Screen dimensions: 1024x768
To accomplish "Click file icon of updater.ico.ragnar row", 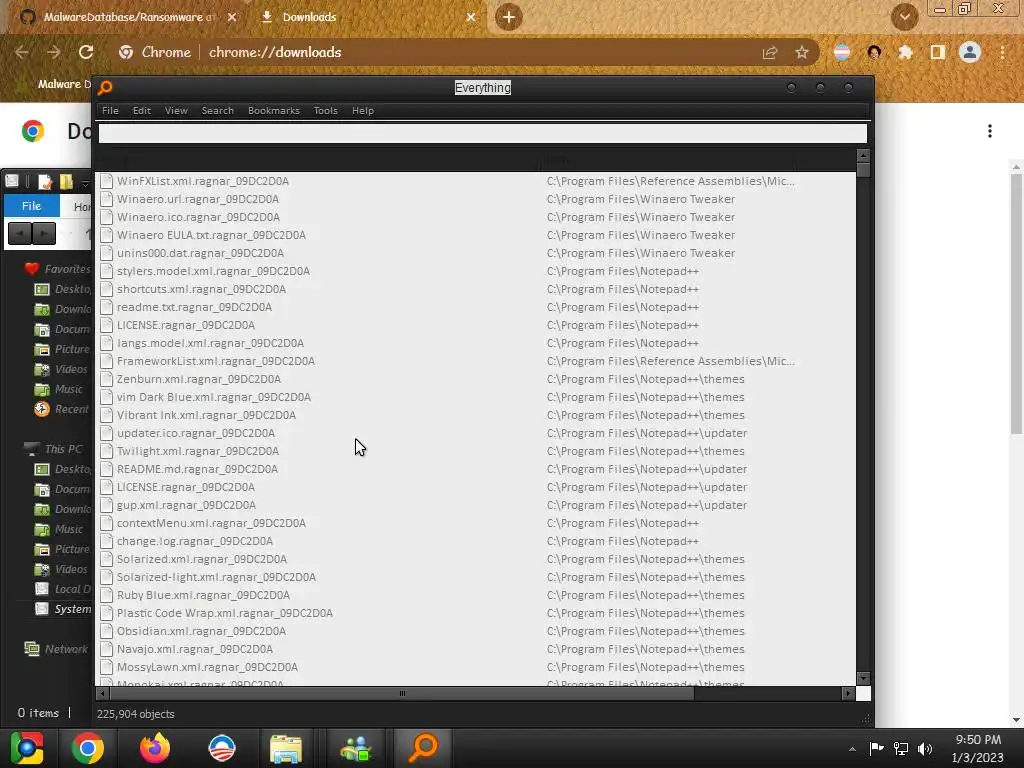I will click(106, 433).
